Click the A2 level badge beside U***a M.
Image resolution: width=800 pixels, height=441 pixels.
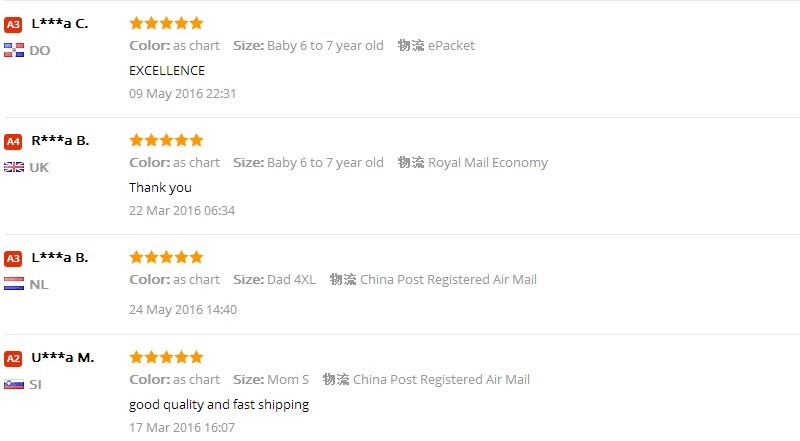click(x=13, y=358)
